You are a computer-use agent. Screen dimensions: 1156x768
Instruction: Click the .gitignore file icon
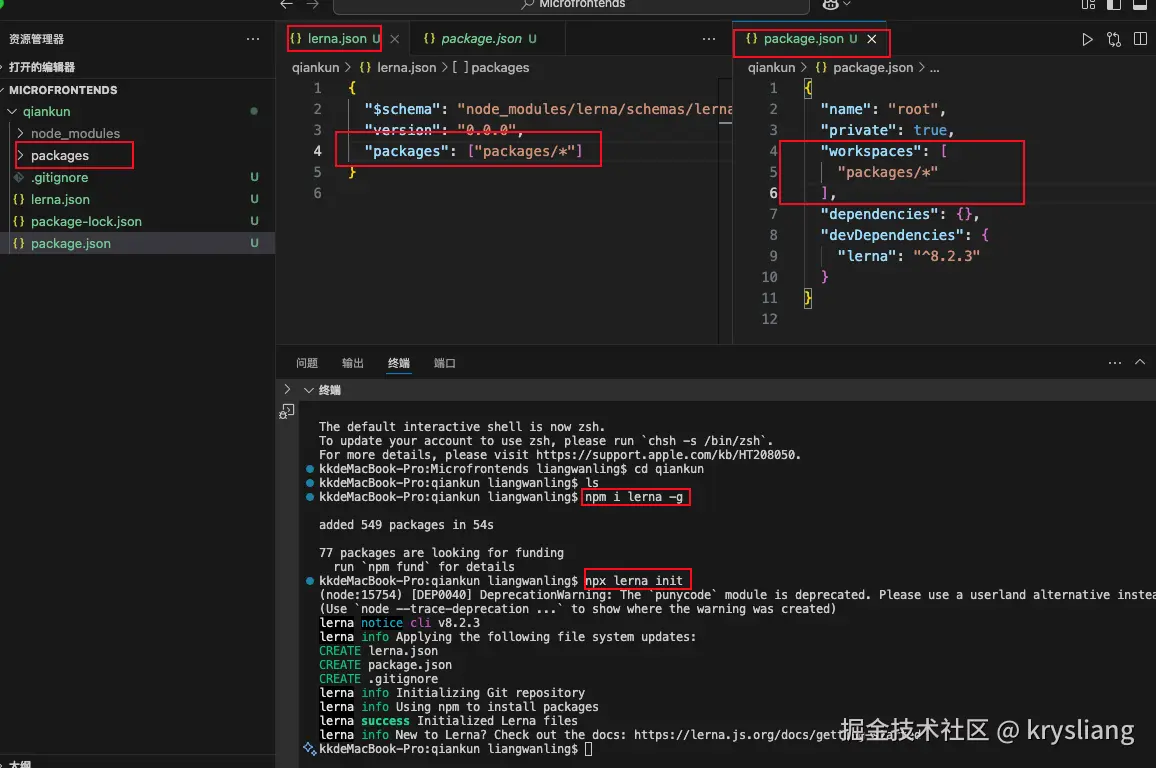tap(18, 178)
